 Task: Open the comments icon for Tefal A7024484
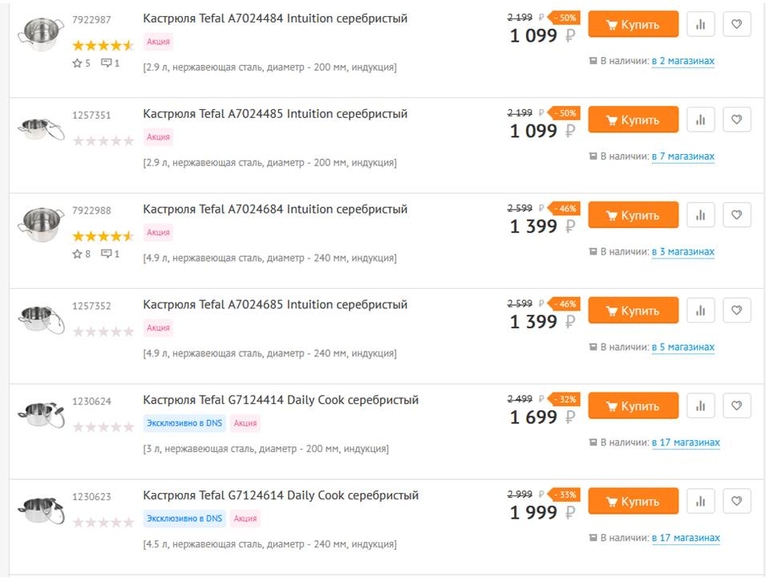click(x=110, y=63)
